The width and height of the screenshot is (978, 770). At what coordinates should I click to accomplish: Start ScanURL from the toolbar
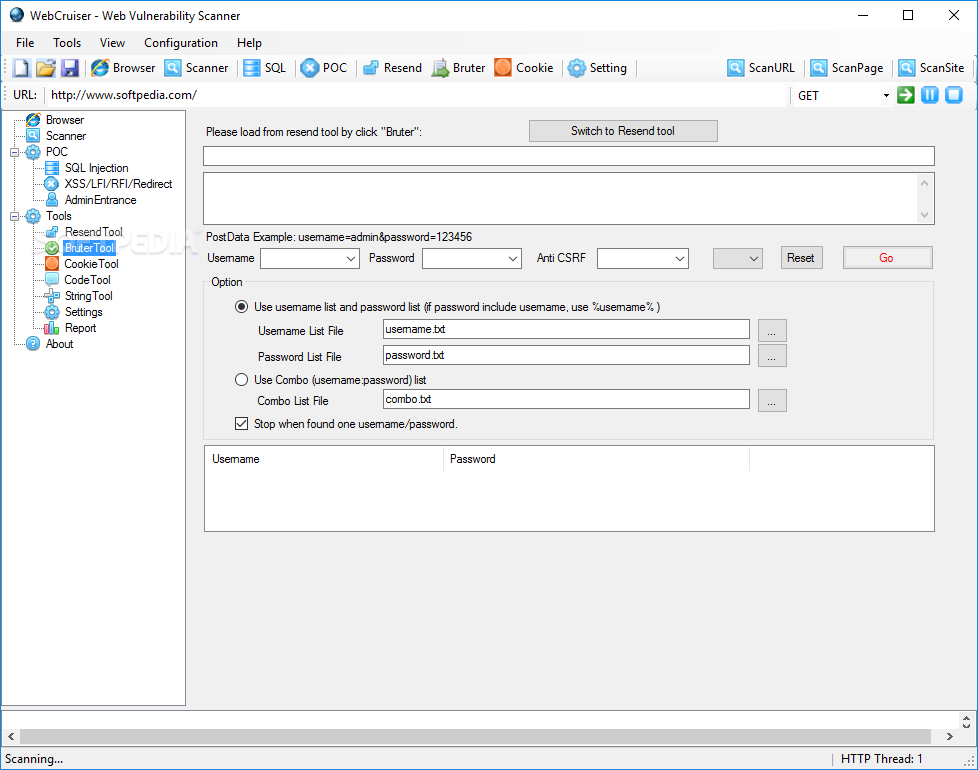tap(761, 68)
